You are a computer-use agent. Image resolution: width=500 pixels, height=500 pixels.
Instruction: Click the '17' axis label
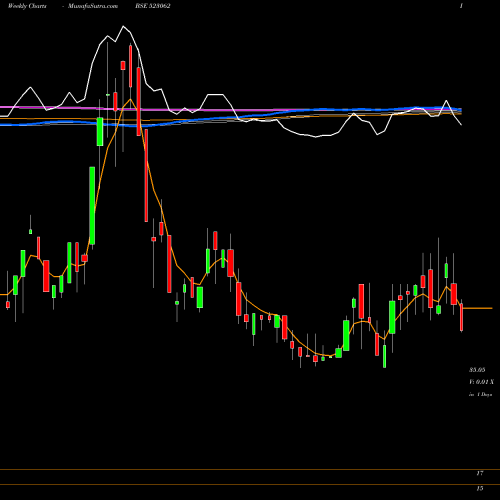coord(480,473)
